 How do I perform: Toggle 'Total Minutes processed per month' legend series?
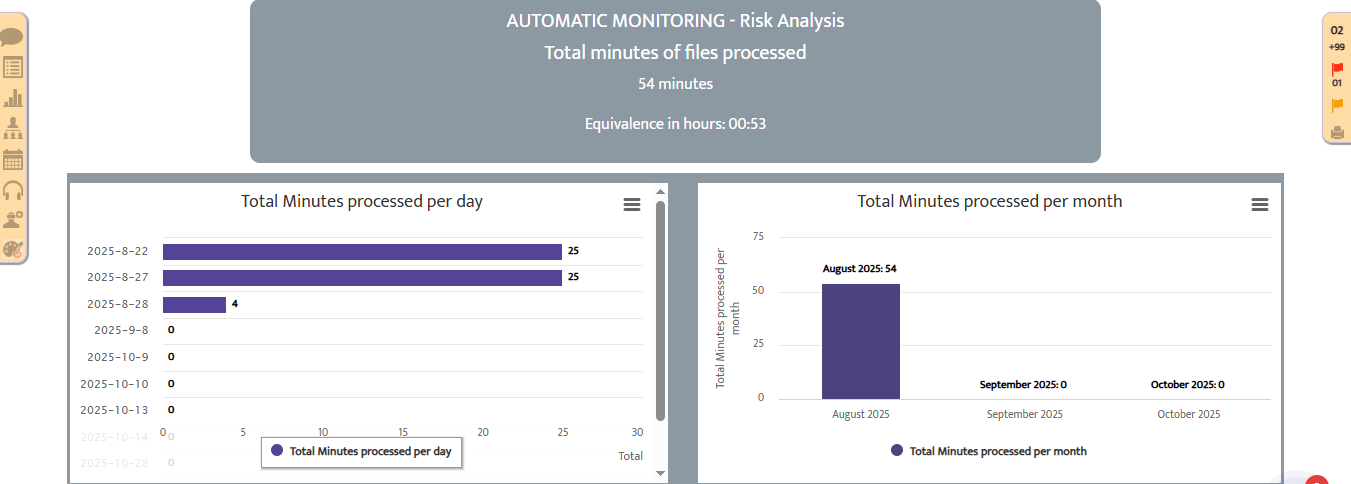(988, 451)
